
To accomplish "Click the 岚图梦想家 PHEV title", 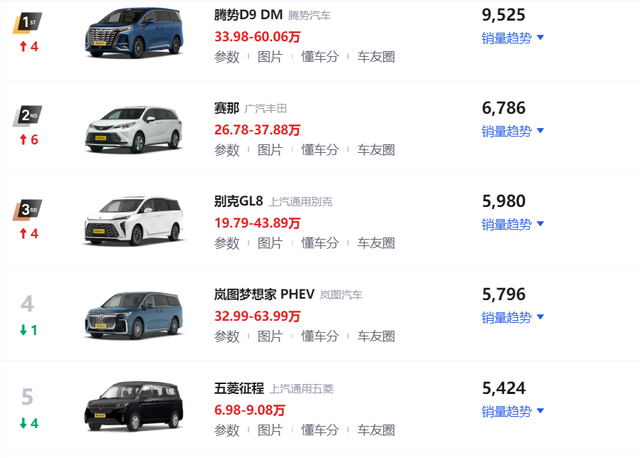I will pos(264,294).
